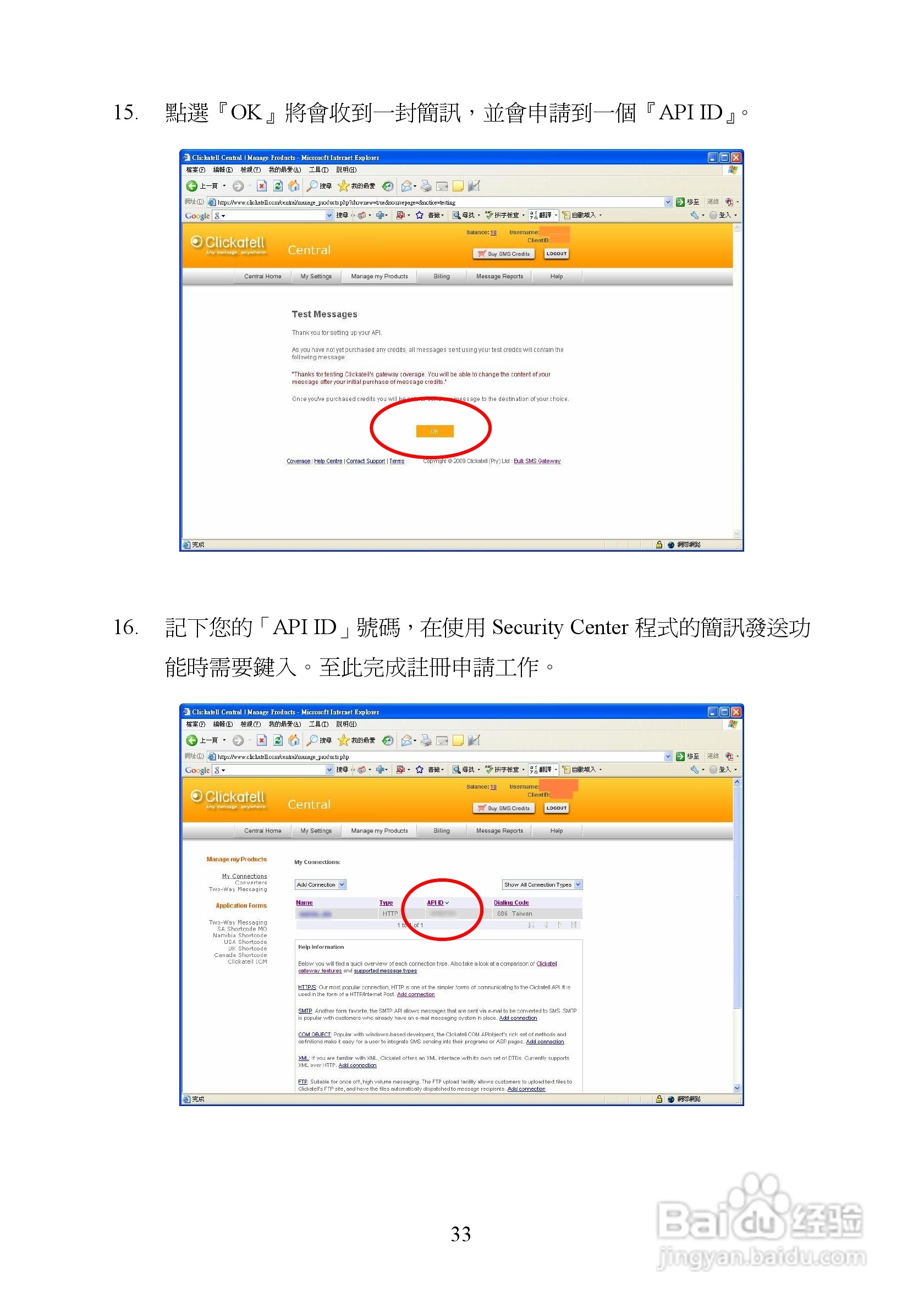Open the Help Centre link
Image resolution: width=924 pixels, height=1309 pixels.
tap(328, 461)
